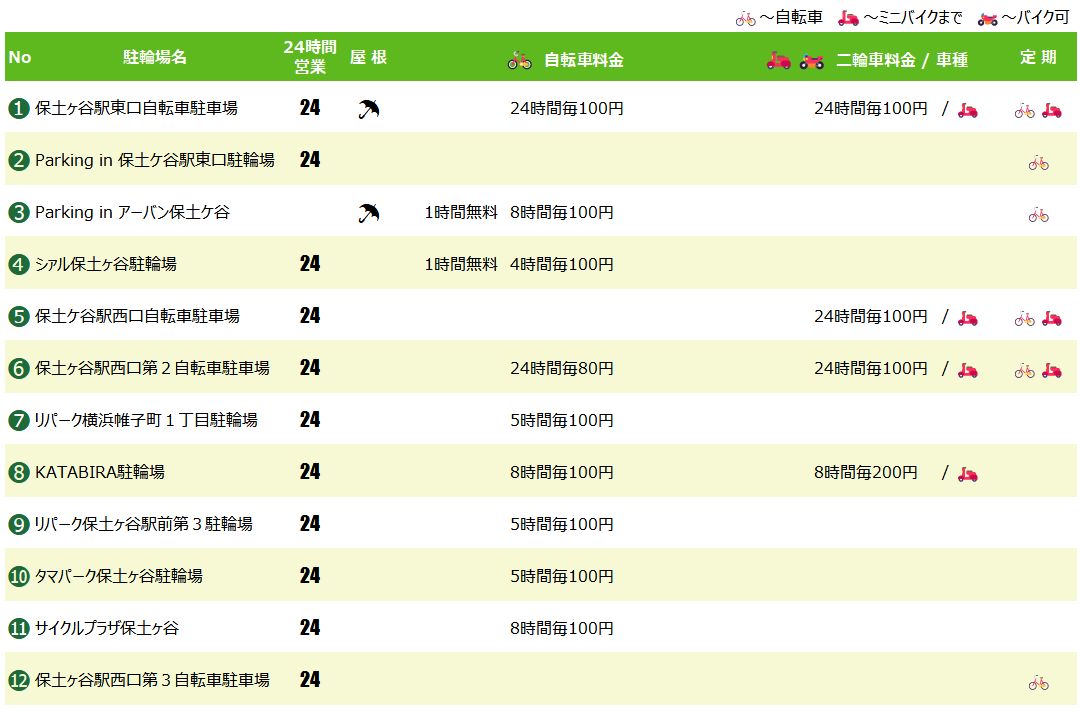Screen dimensions: 1080x712
Task: Select the parking name 保土ケ谷駅西口第３自転車駐車場
Action: point(152,680)
